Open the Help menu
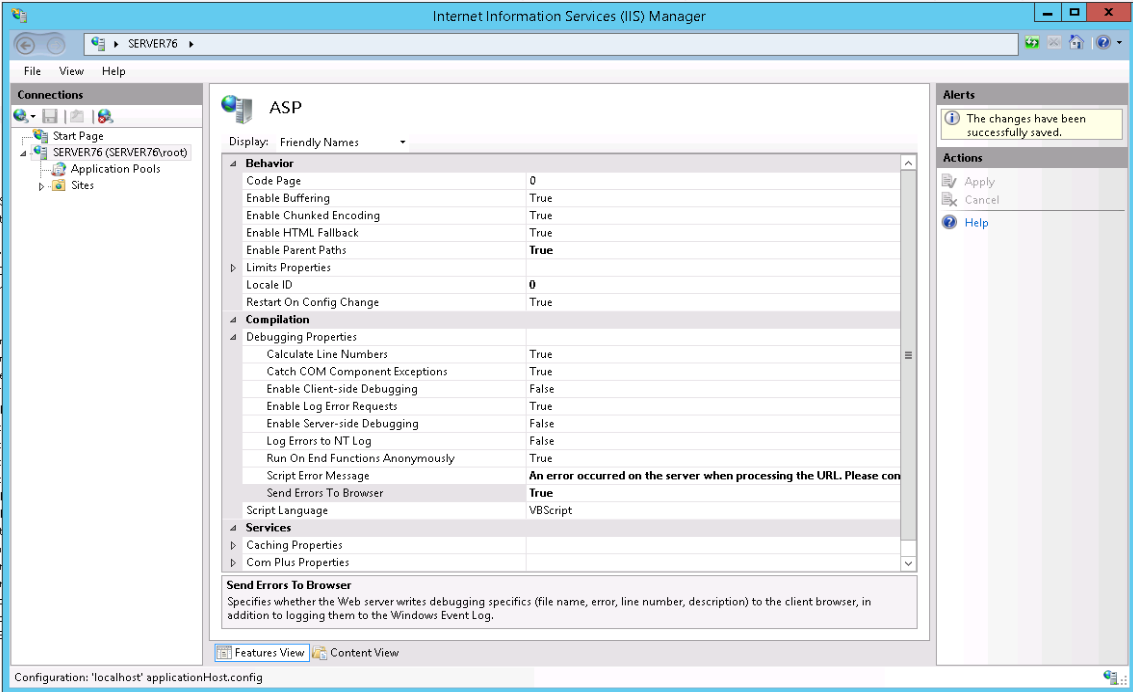The height and width of the screenshot is (692, 1133). 113,71
